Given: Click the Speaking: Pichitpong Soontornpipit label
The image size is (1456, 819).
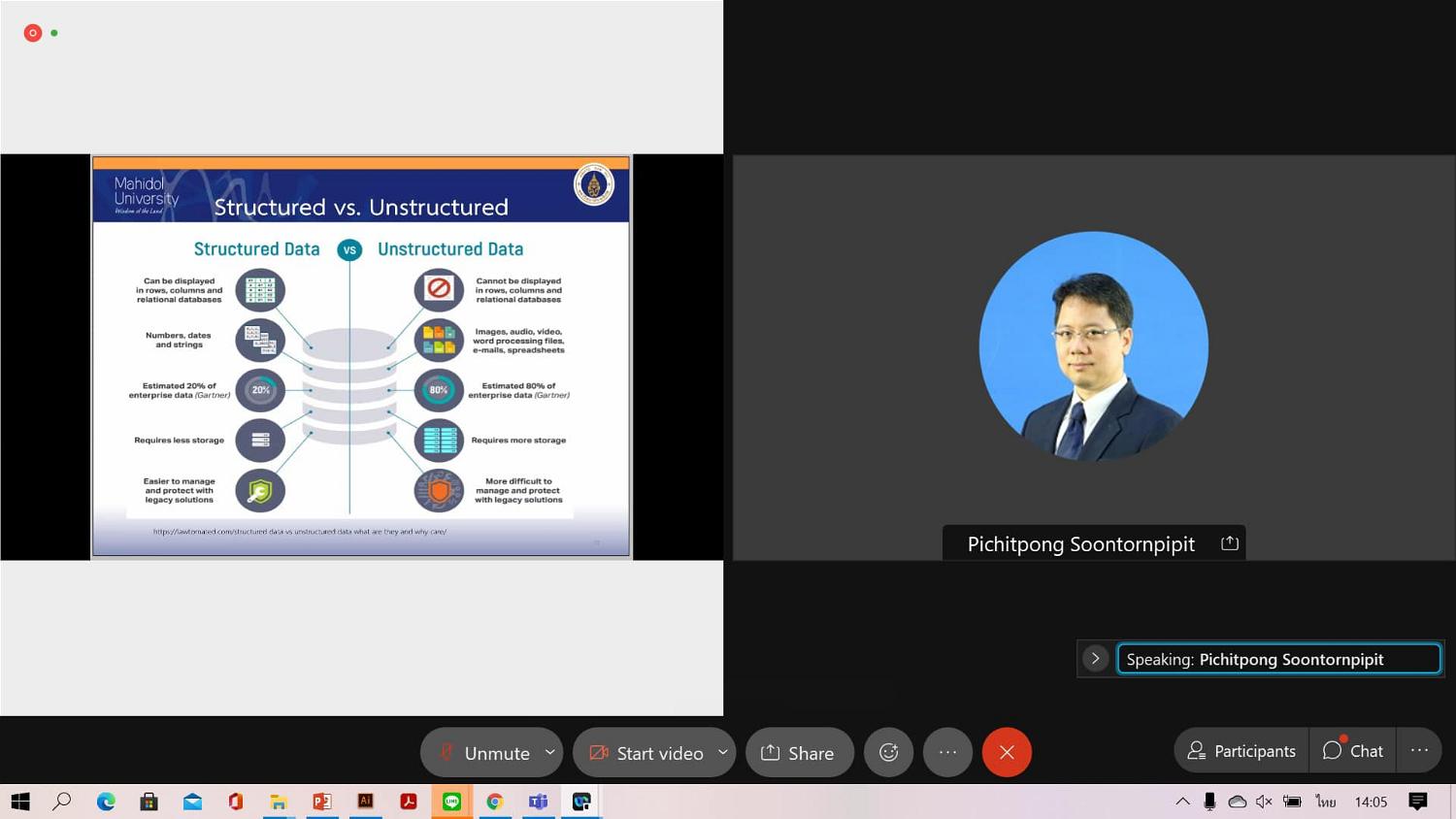Looking at the screenshot, I should 1278,659.
